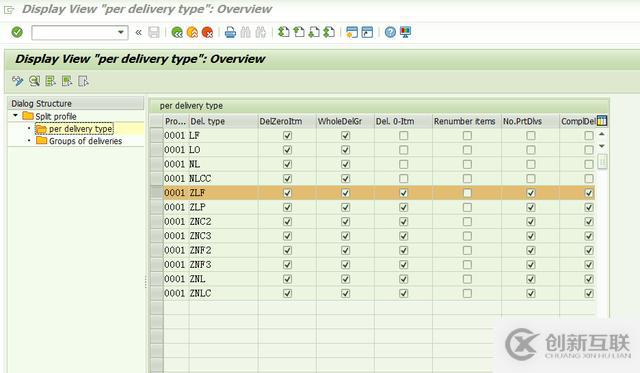Click the Select Block icon
The height and width of the screenshot is (373, 640).
coord(67,81)
